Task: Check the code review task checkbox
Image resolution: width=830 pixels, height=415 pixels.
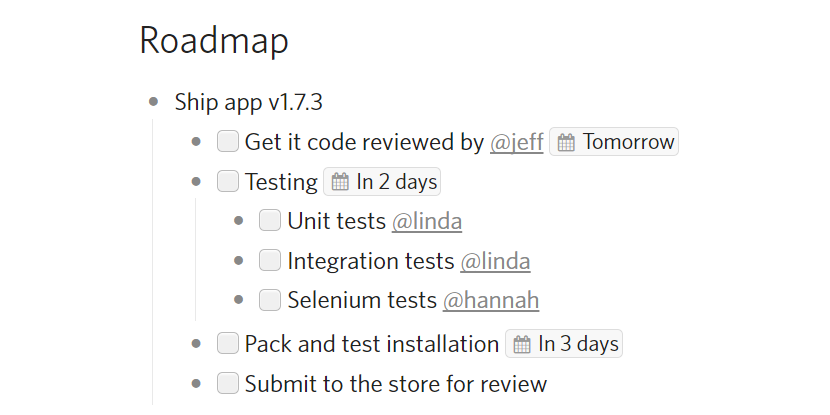Action: (x=228, y=141)
